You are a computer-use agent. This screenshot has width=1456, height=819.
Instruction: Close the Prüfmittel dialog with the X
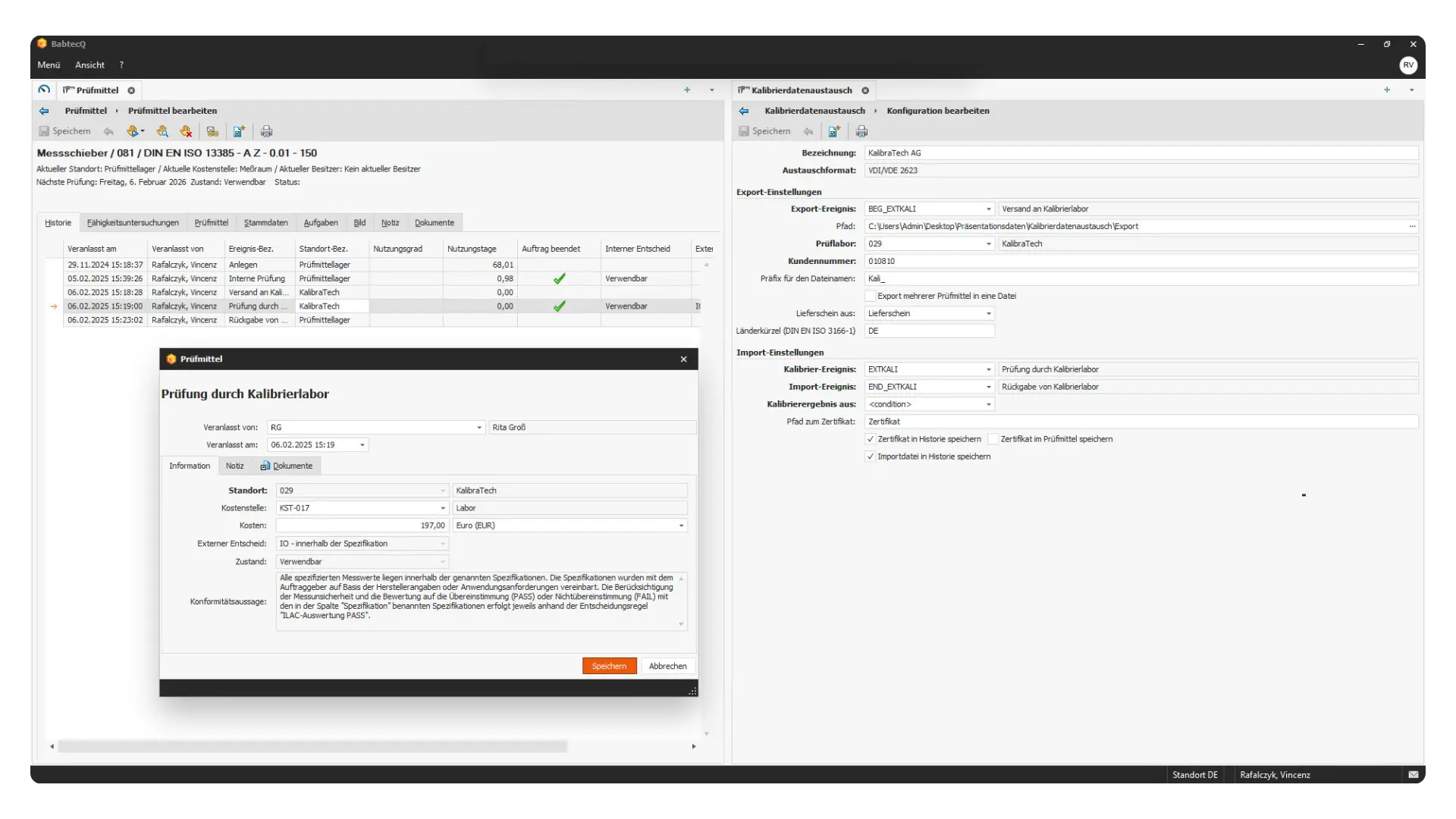pos(683,359)
